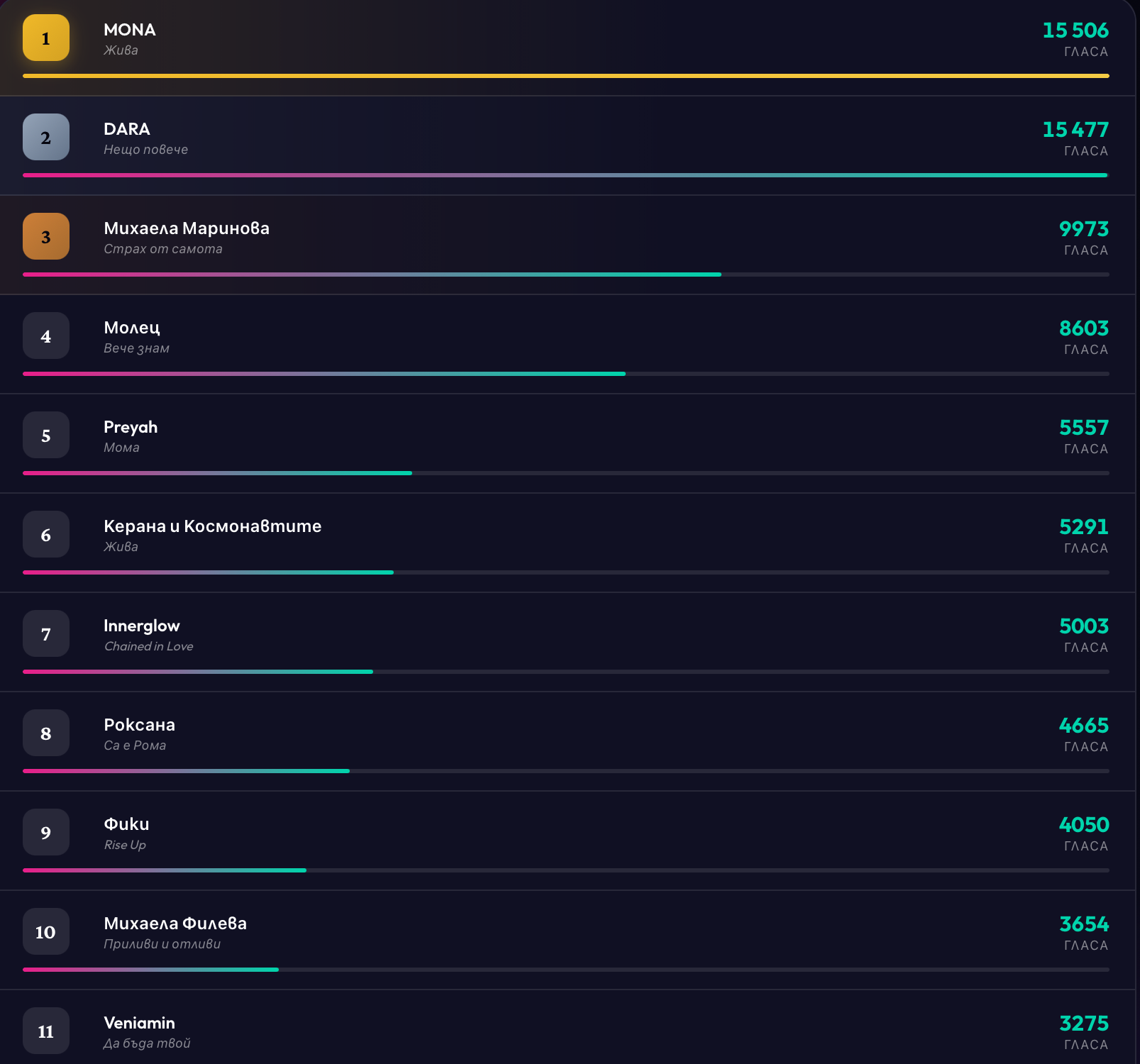1140x1064 pixels.
Task: Select artist name MONA
Action: [129, 30]
